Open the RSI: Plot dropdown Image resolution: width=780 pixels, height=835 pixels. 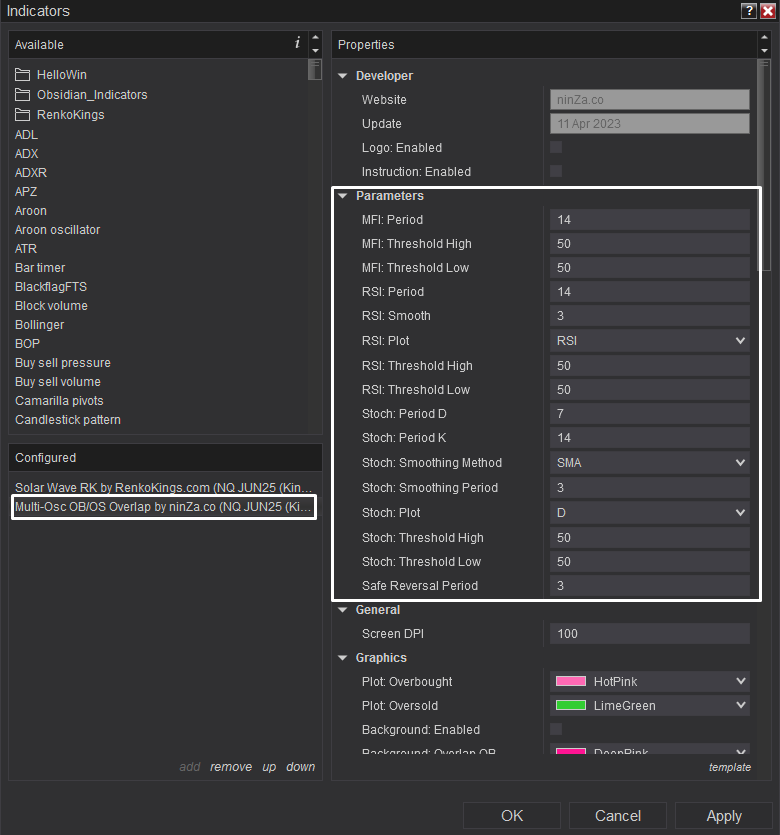(x=650, y=340)
